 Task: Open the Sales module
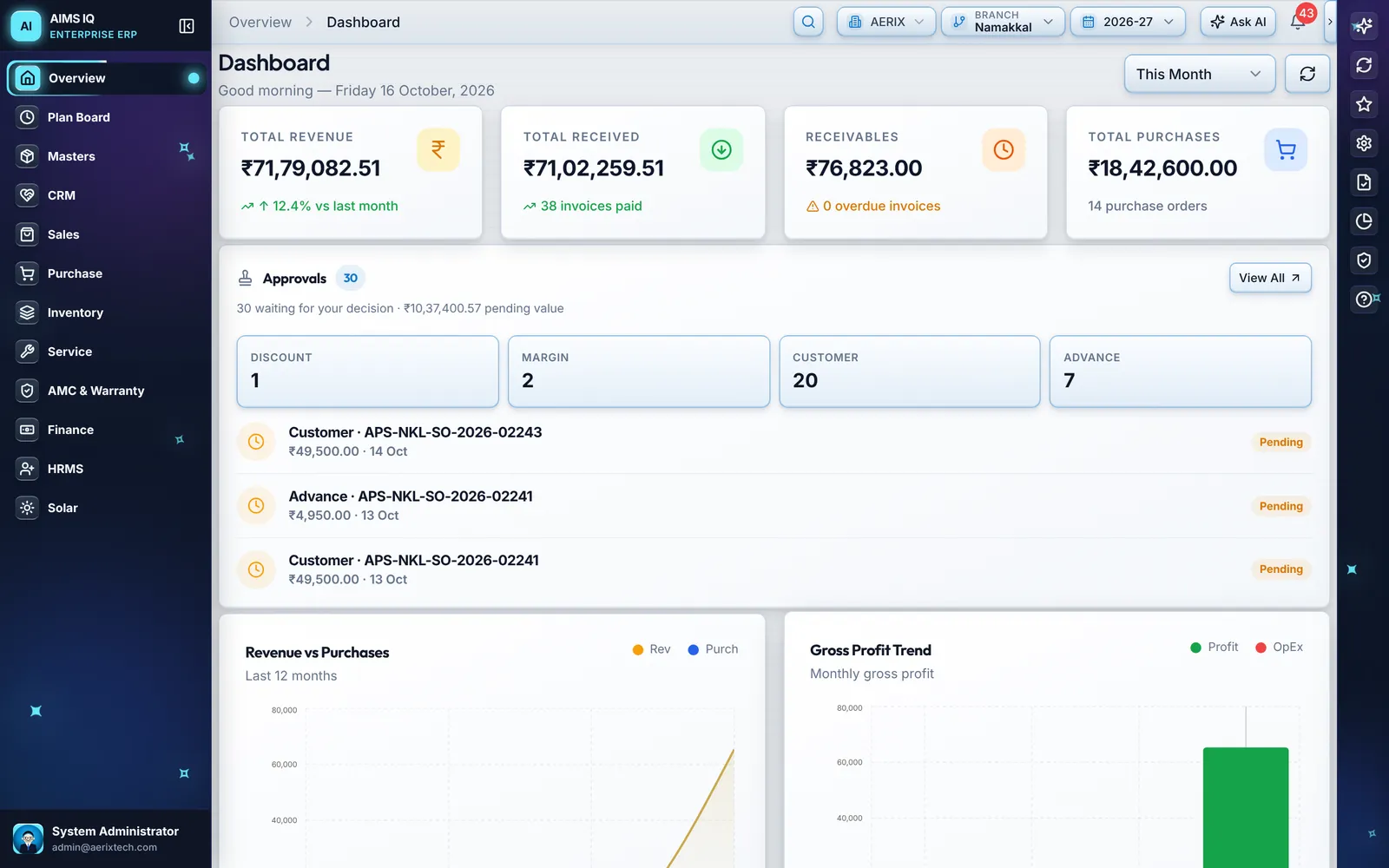click(x=106, y=234)
